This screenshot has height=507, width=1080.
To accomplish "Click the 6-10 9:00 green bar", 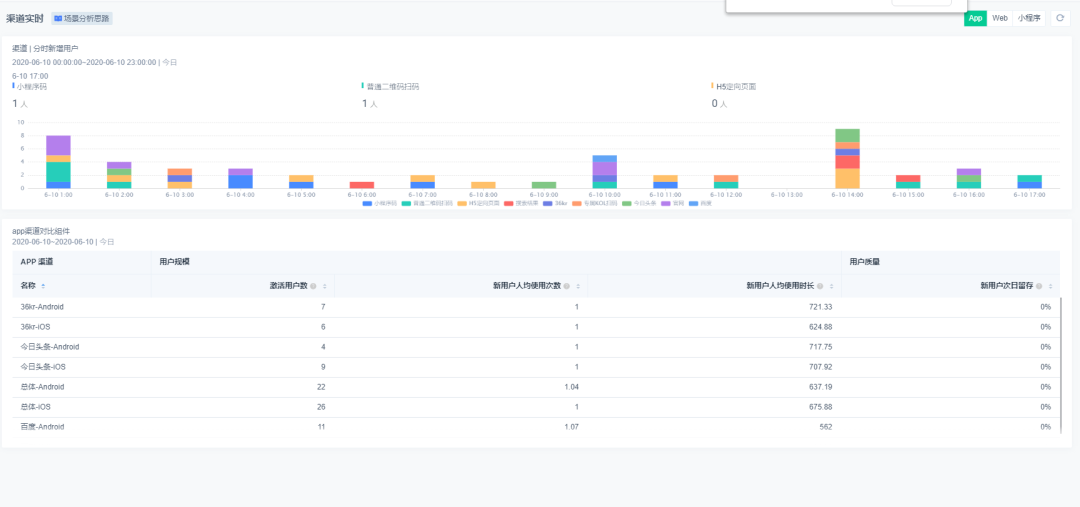I will [x=544, y=185].
